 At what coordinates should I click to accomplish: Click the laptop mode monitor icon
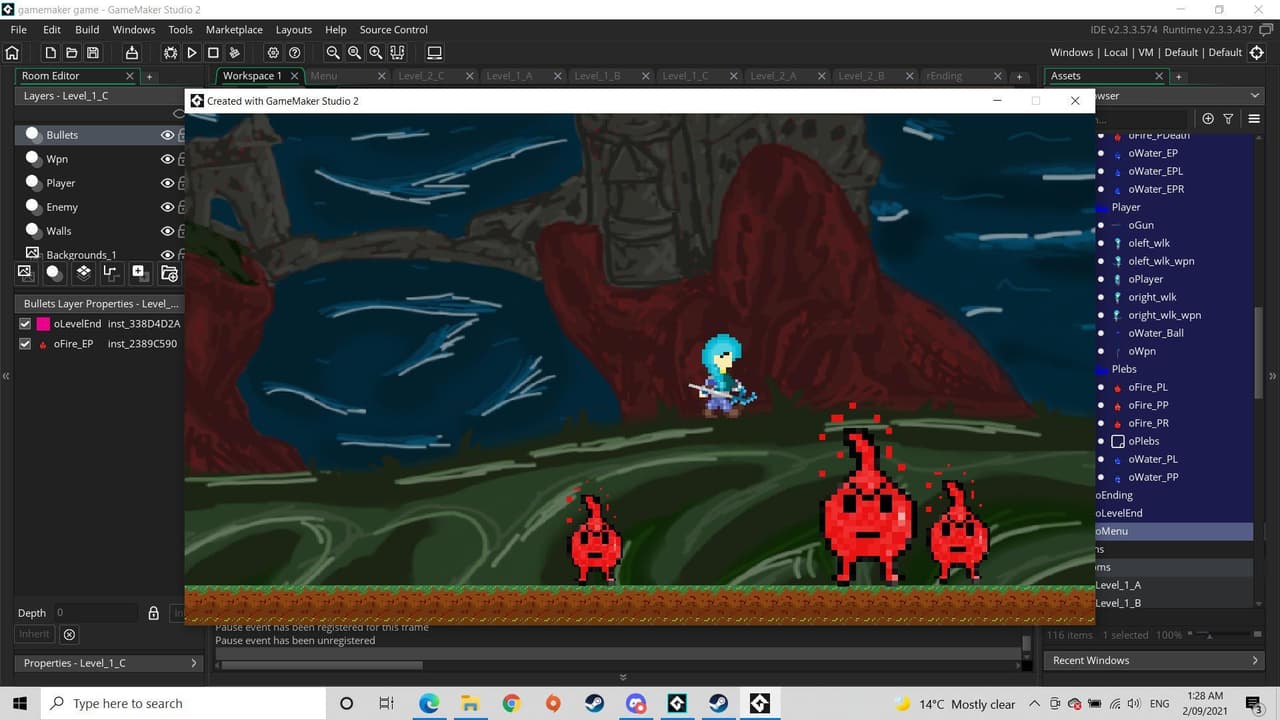coord(435,53)
